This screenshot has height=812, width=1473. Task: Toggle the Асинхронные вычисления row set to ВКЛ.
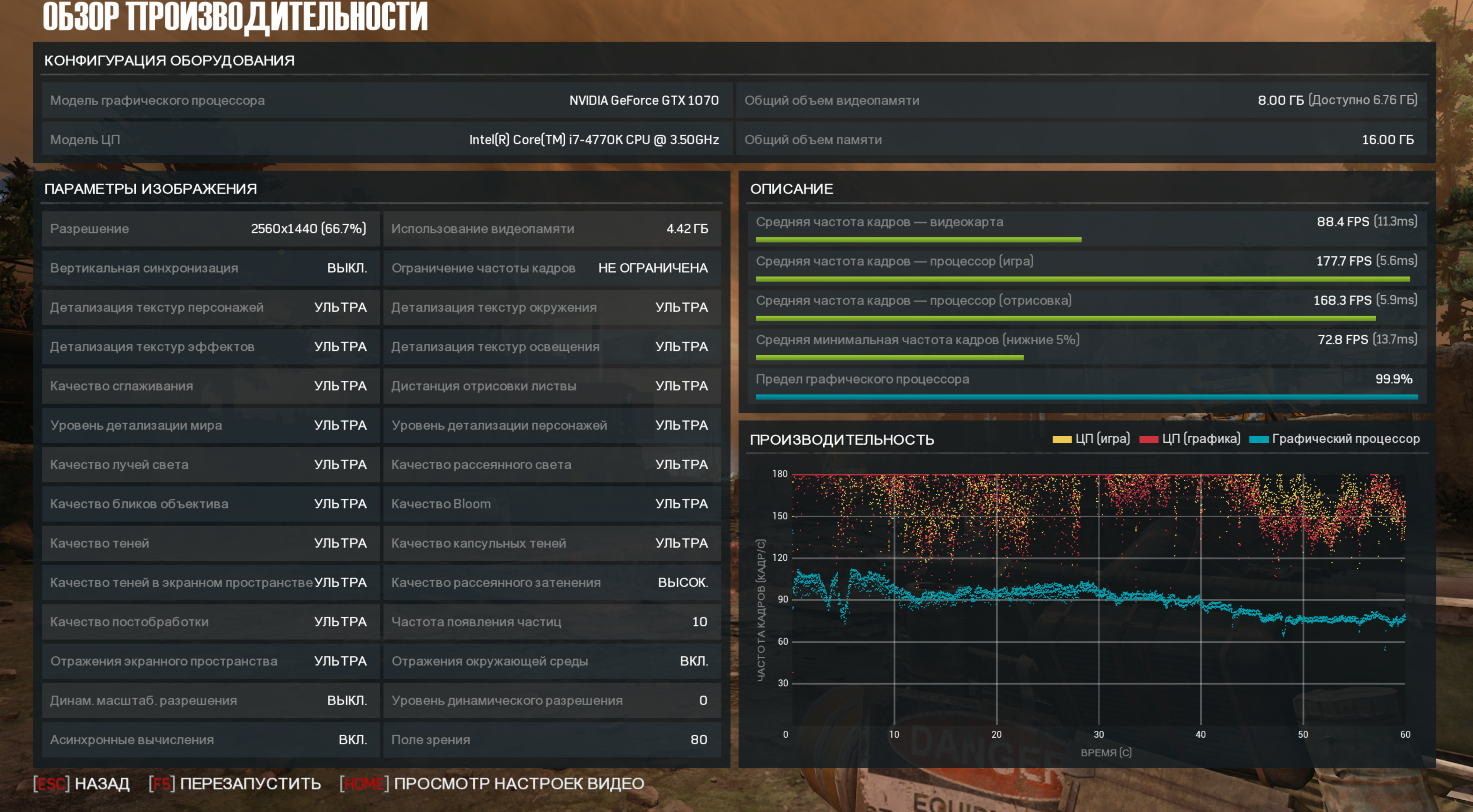click(x=210, y=740)
